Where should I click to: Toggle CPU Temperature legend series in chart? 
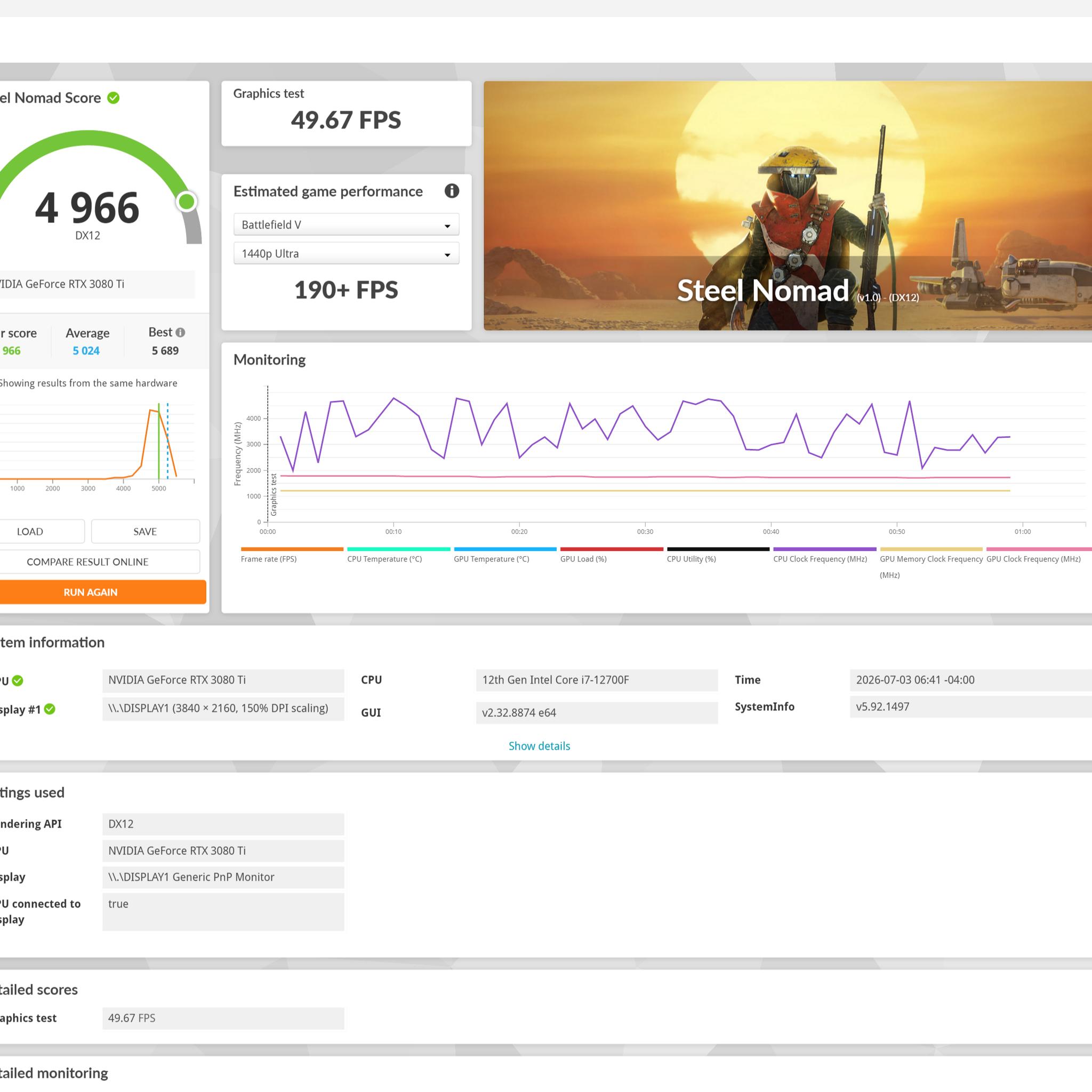coord(384,559)
